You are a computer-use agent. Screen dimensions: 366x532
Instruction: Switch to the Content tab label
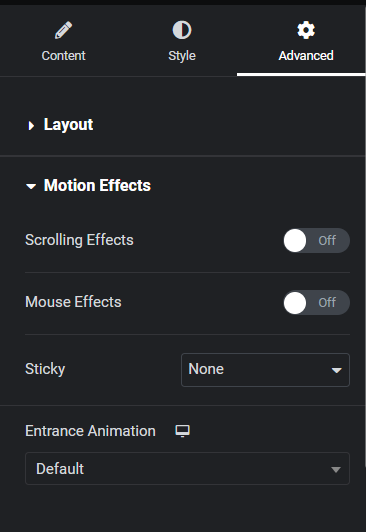(63, 56)
